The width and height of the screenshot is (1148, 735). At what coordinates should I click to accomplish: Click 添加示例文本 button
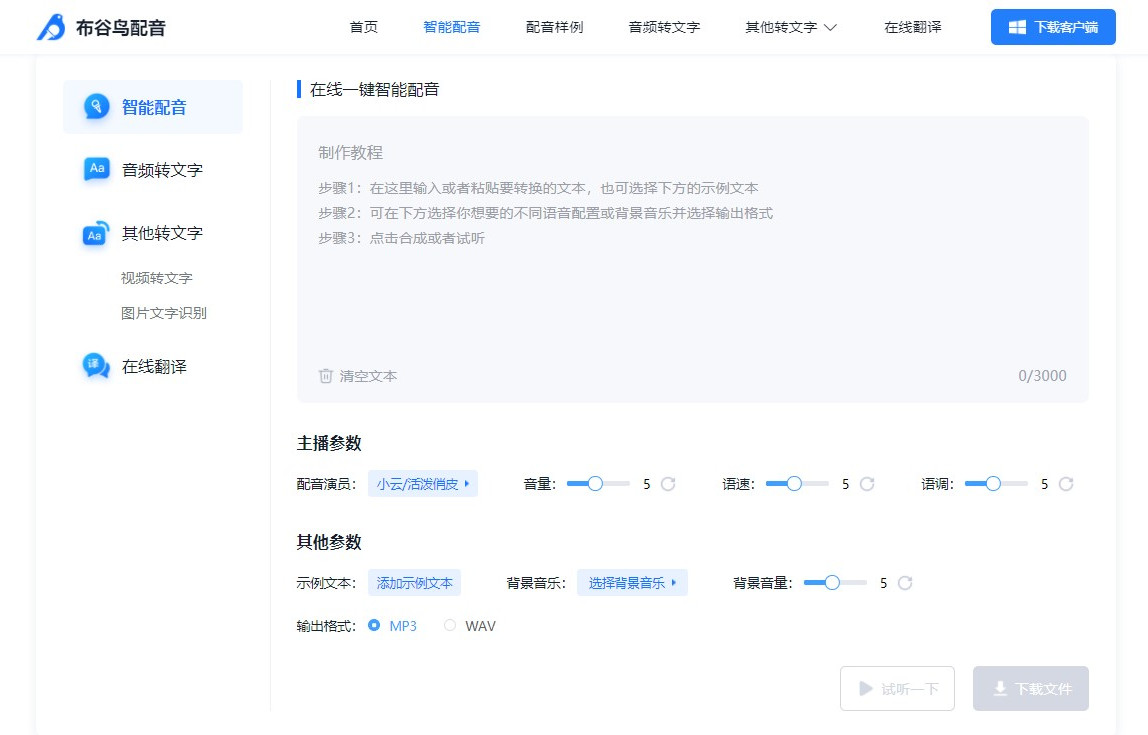414,583
